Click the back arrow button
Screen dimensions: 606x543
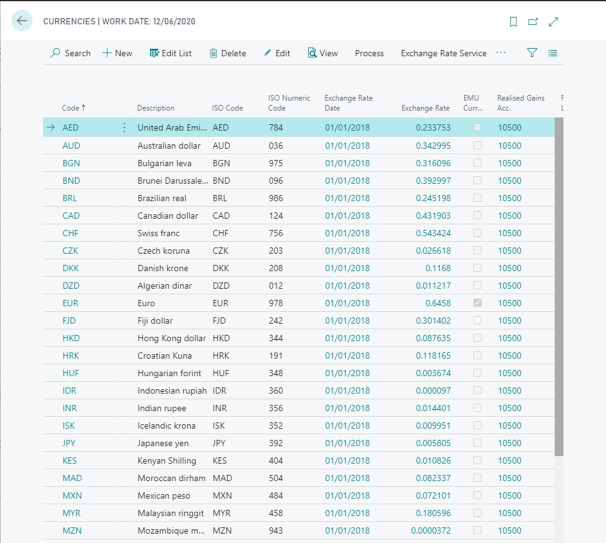pyautogui.click(x=21, y=21)
